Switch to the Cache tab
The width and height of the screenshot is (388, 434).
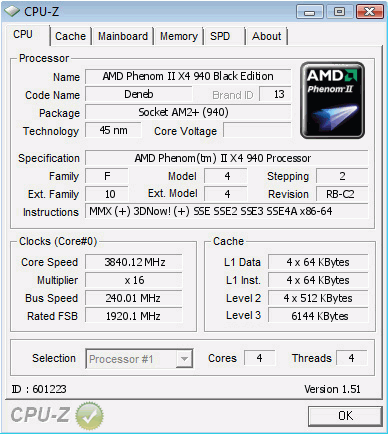[x=70, y=36]
